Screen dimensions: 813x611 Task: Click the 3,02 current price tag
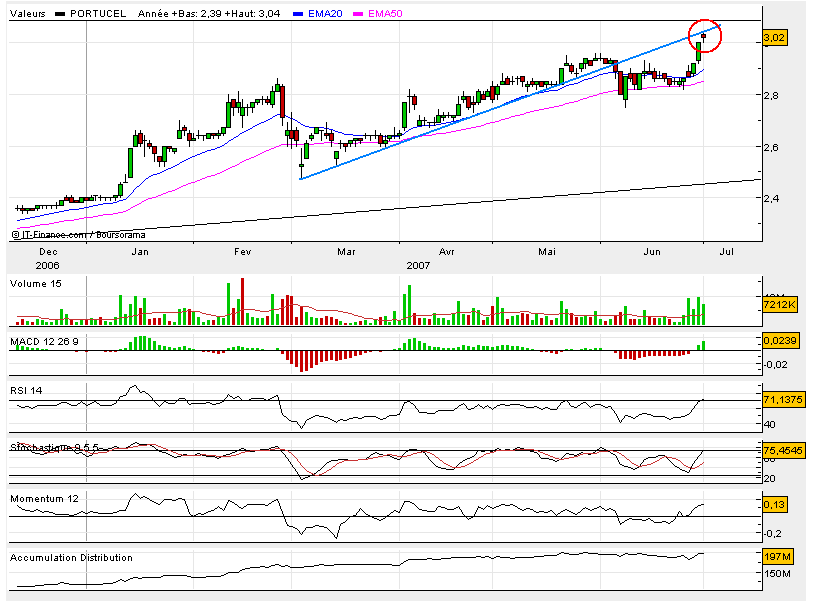[775, 37]
